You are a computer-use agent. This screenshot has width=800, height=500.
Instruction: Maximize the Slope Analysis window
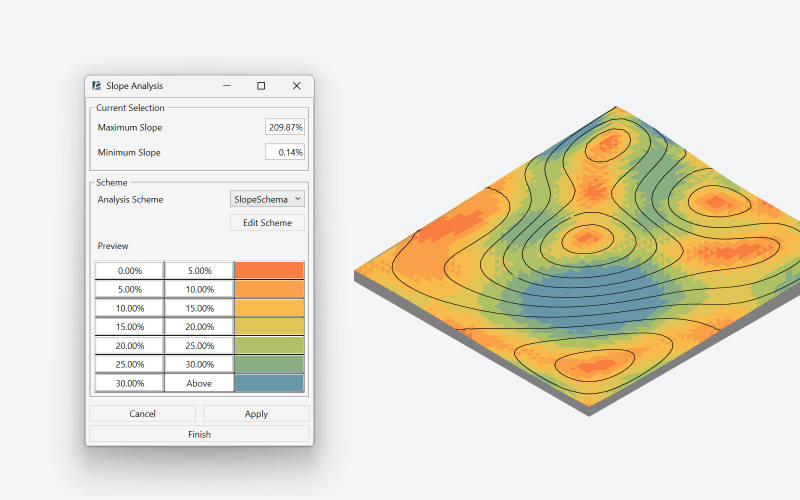coord(261,86)
